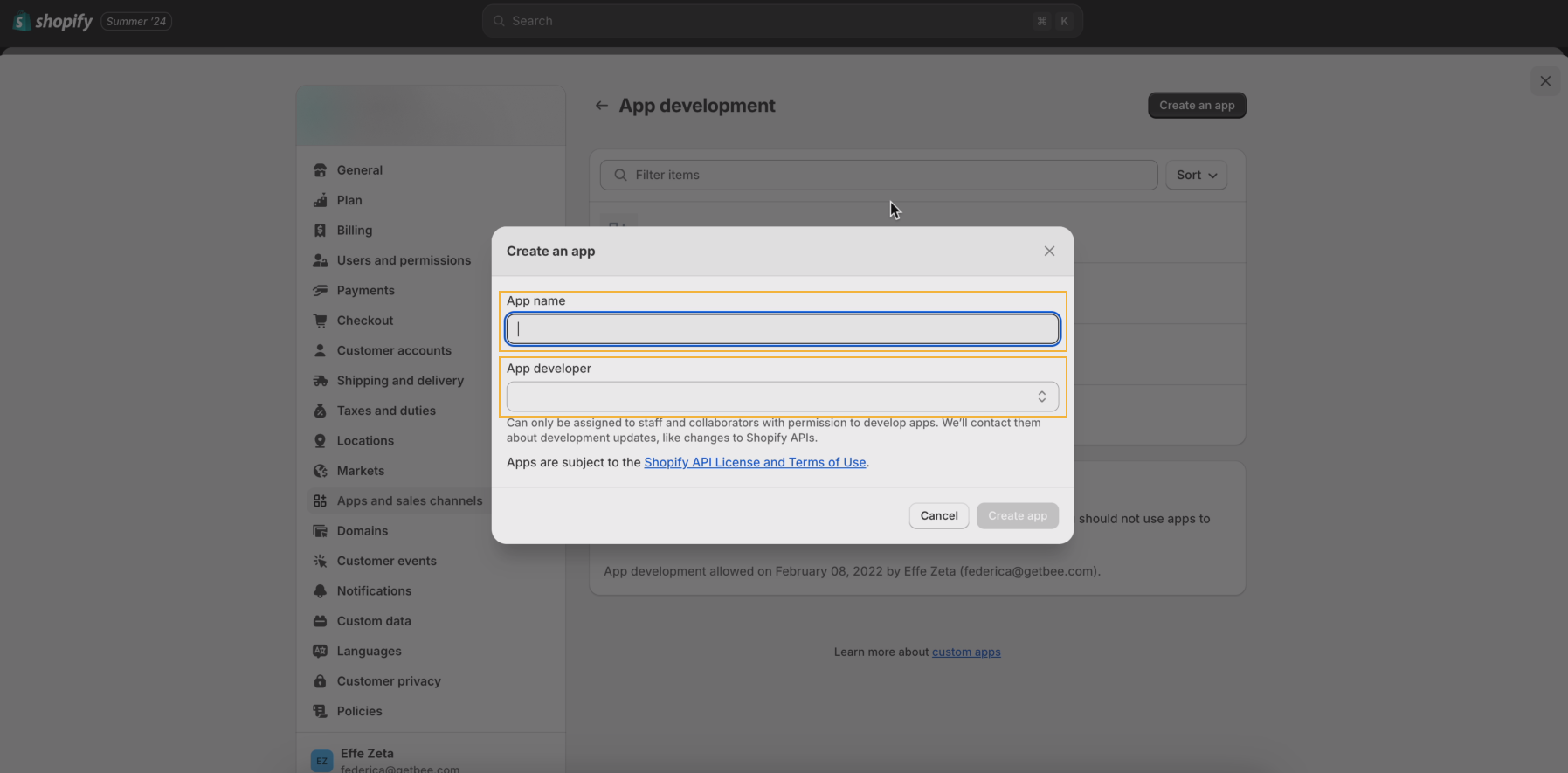Go to Billing settings
1568x773 pixels.
point(355,231)
